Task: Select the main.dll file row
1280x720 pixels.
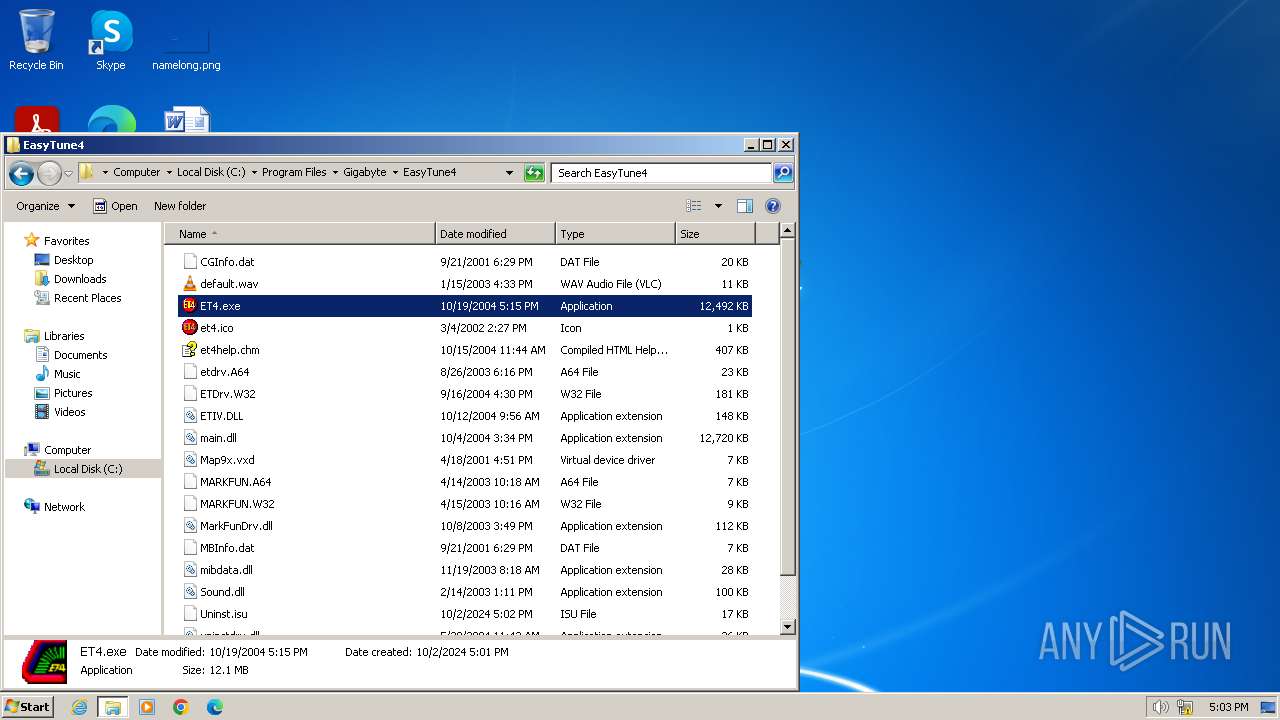Action: click(465, 438)
